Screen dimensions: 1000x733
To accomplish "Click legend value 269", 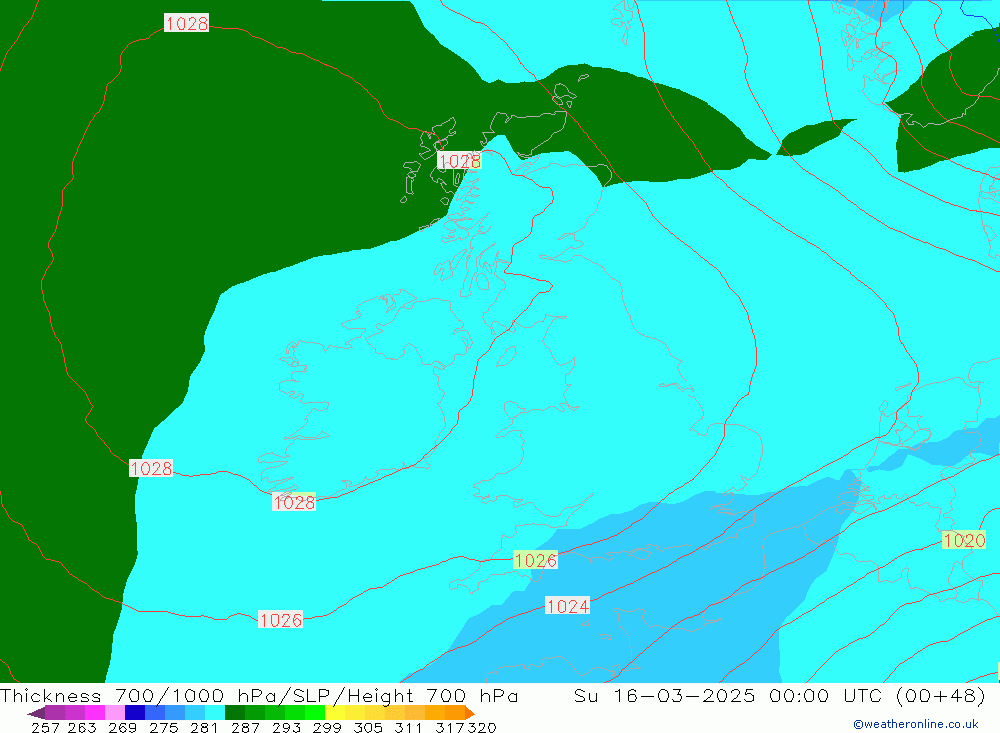I will click(x=122, y=727).
